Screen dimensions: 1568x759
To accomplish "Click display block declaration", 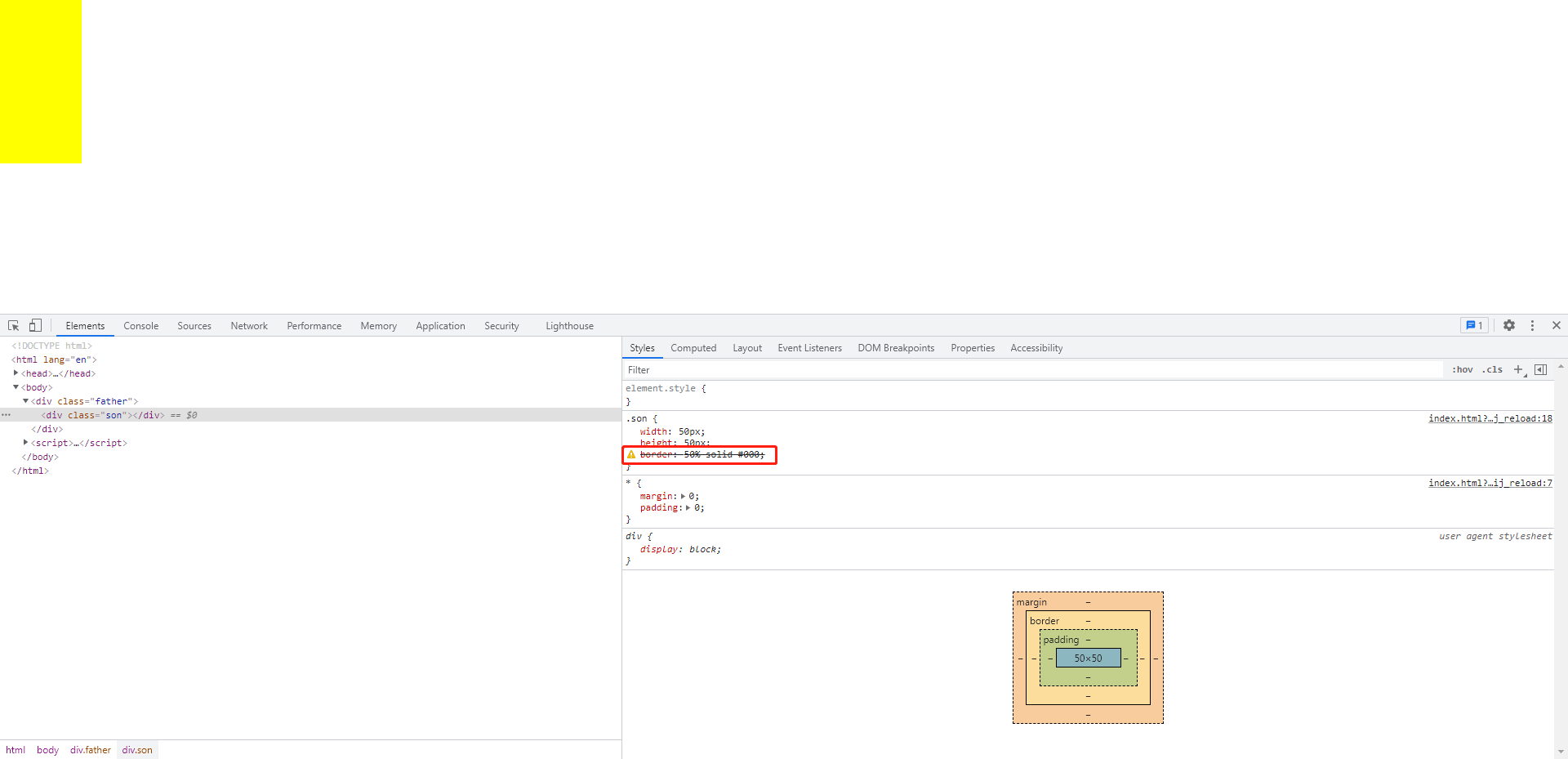I will pos(680,549).
